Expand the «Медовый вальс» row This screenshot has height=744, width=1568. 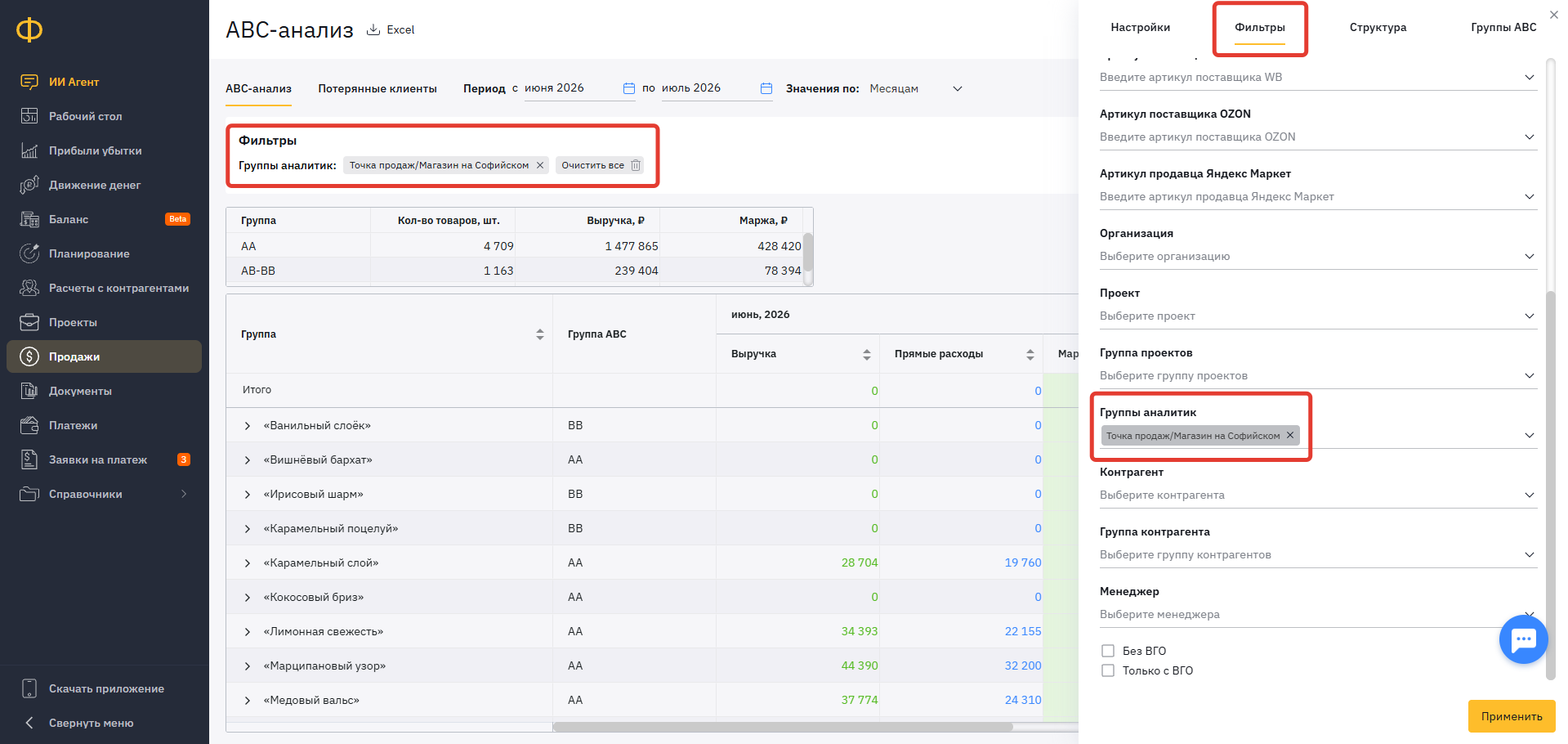point(248,701)
